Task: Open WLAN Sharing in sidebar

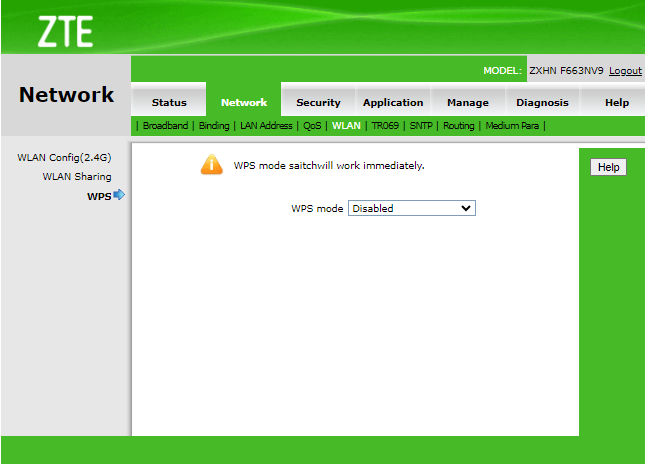Action: (x=77, y=177)
